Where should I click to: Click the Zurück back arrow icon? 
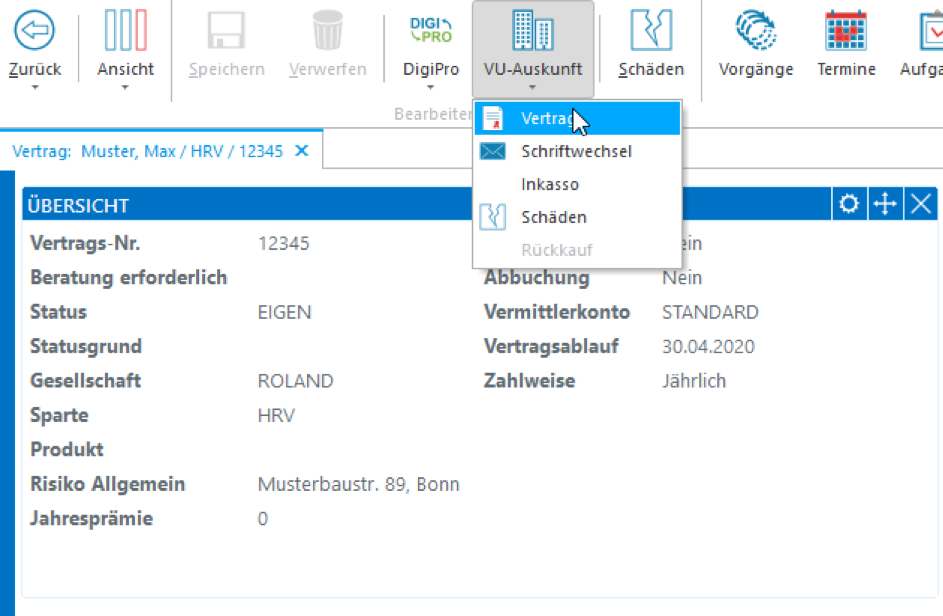pos(34,31)
